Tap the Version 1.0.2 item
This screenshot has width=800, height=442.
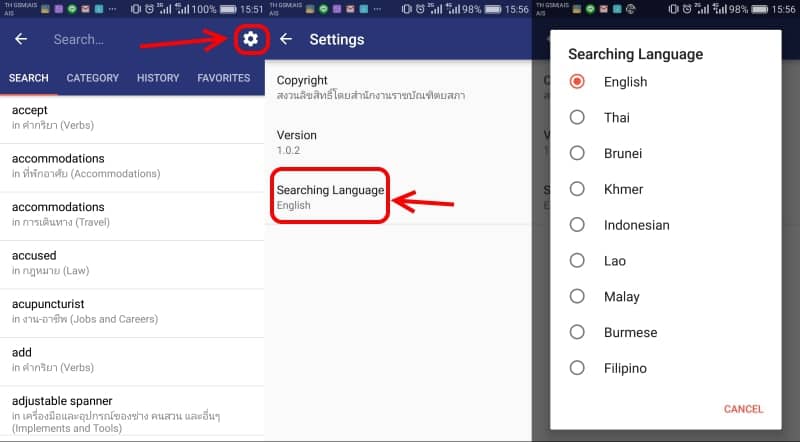(x=398, y=142)
